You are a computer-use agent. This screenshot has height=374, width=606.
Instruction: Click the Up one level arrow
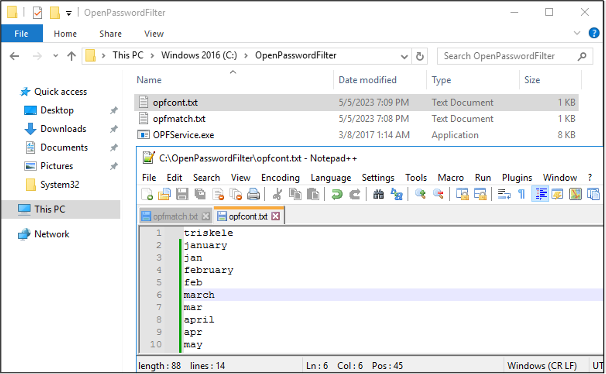[71, 56]
